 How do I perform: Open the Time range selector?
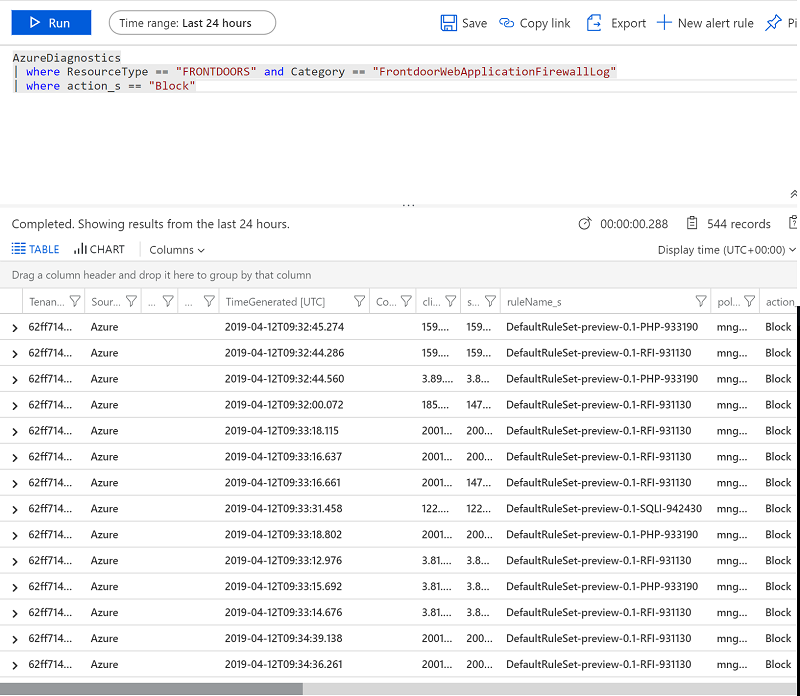192,23
